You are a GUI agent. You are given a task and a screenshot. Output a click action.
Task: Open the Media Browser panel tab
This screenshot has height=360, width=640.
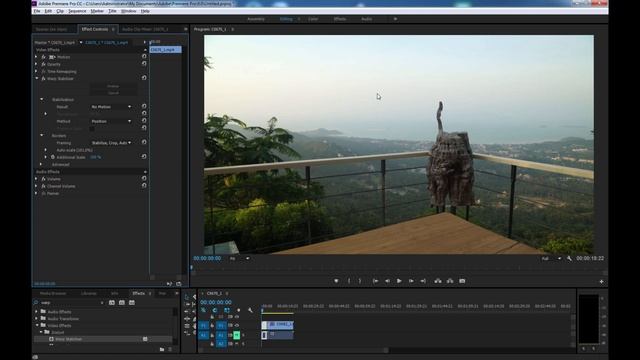pyautogui.click(x=53, y=293)
